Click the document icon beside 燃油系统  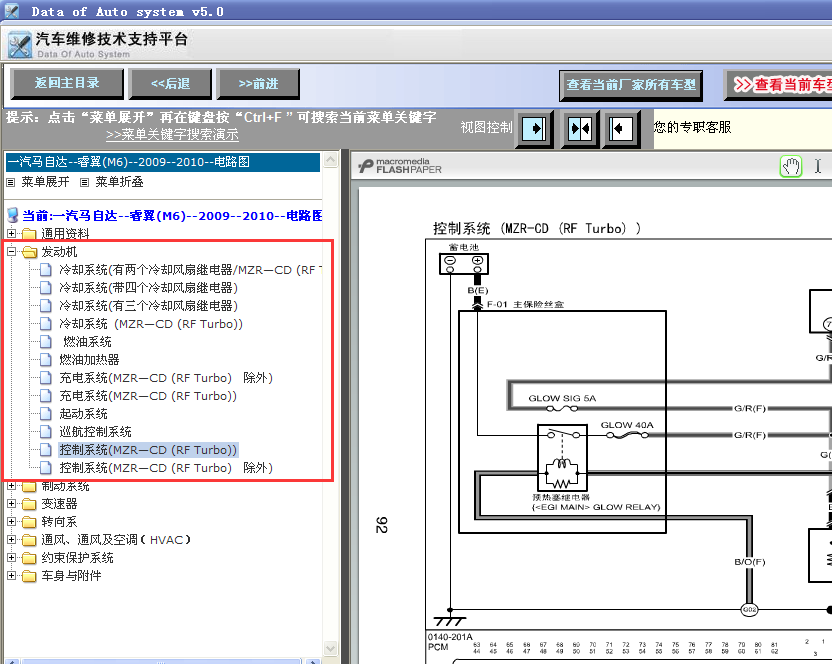(46, 342)
